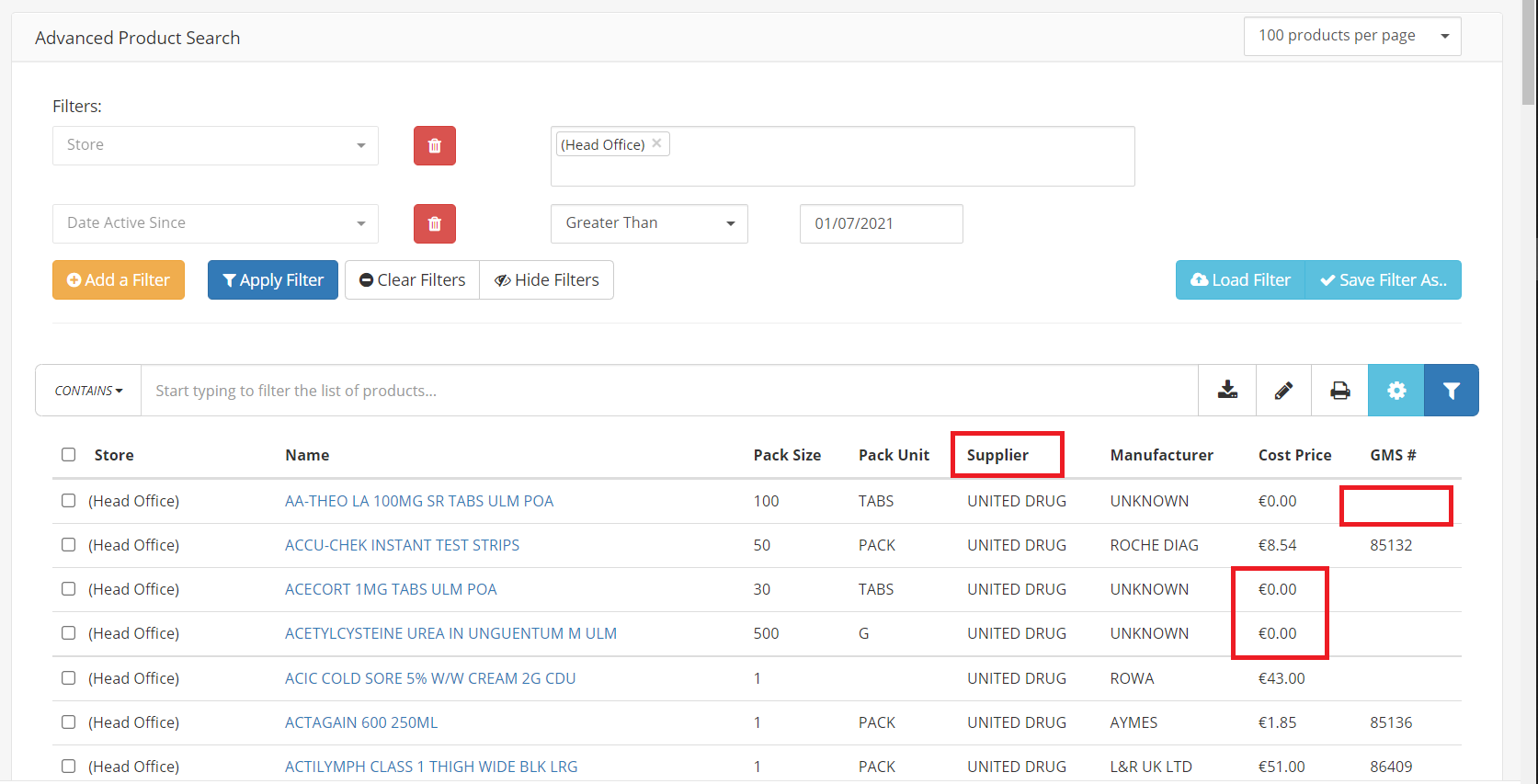
Task: Open ACCU-CHEK INSTANT TEST STRIPS product link
Action: tap(402, 545)
